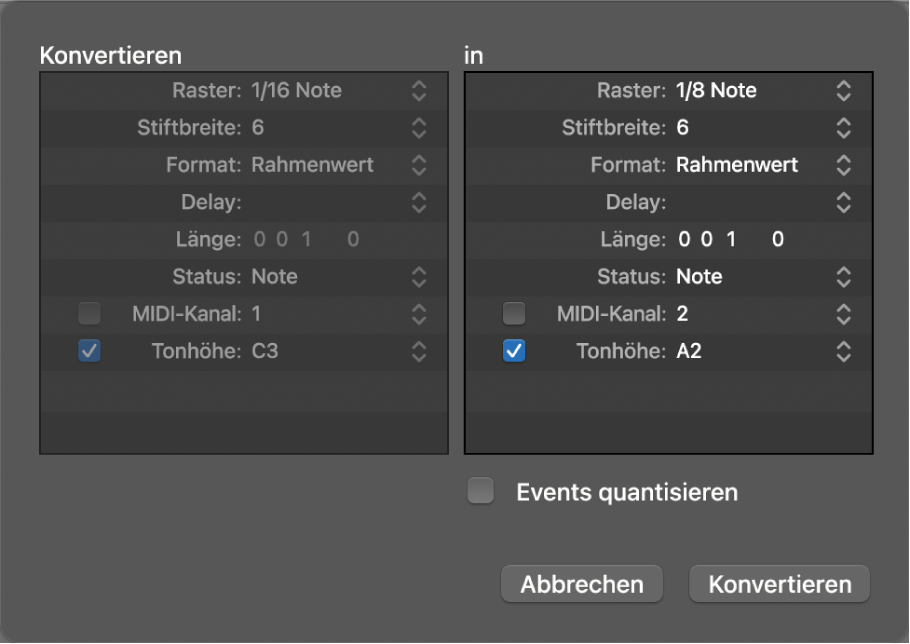Open Raster 1/16 Note popup on left
910x644 pixels.
click(x=419, y=91)
